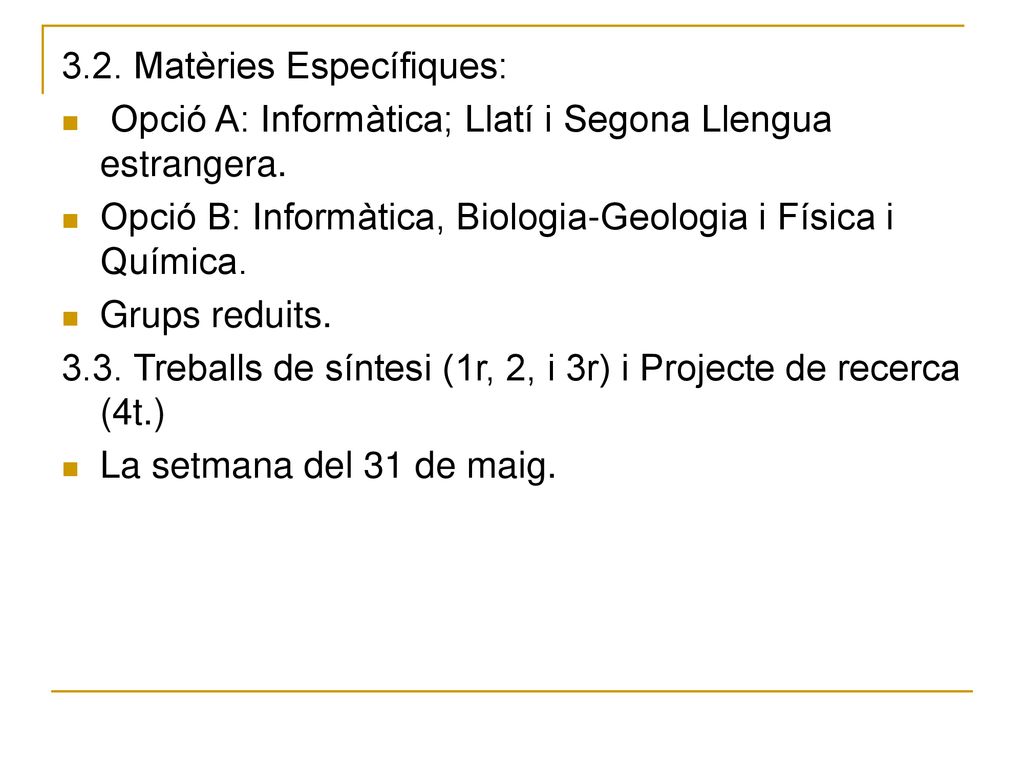Click the text 'Grups reduits.'

tap(216, 317)
